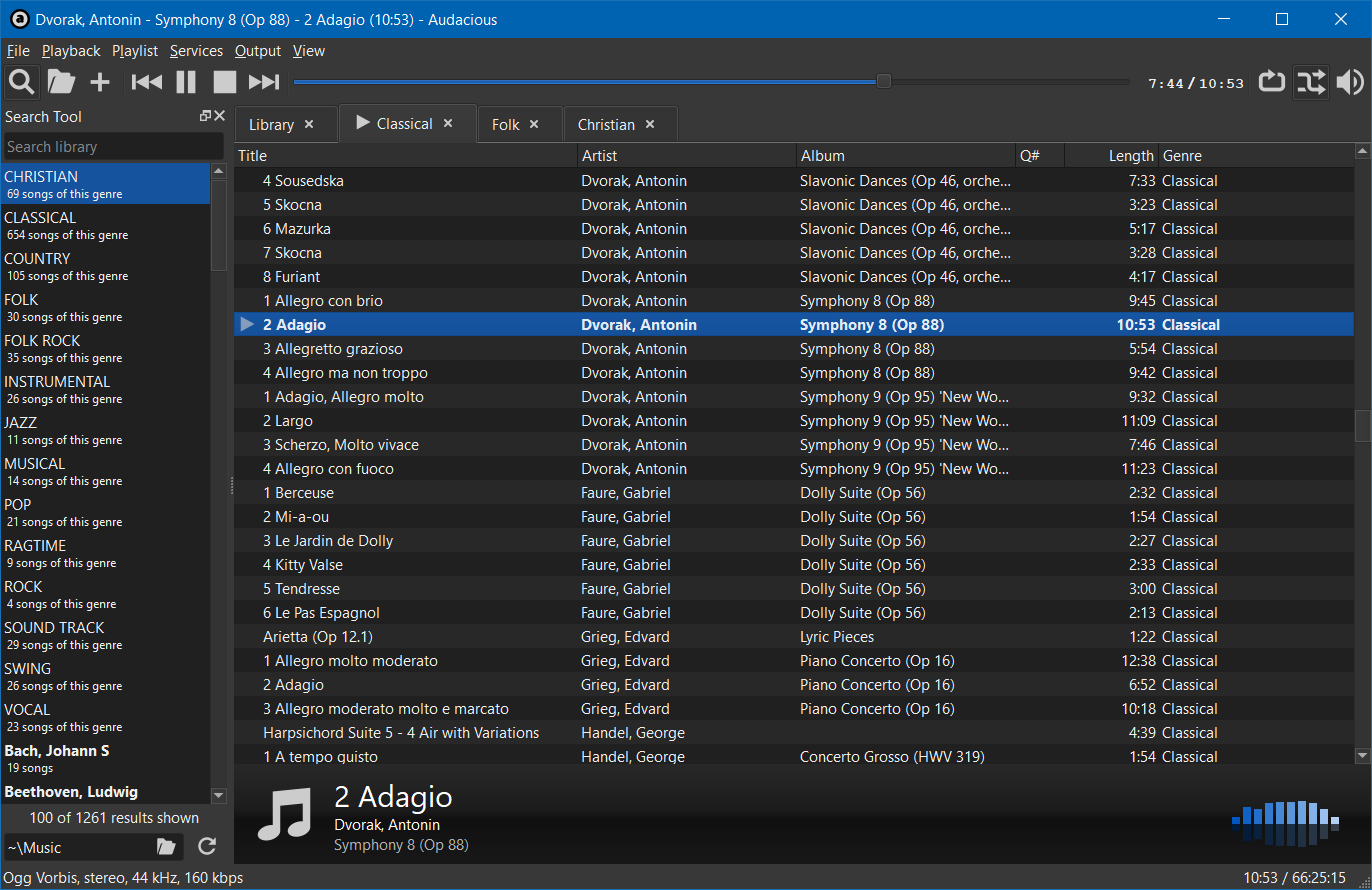1372x890 pixels.
Task: Open the volume speaker control
Action: [1350, 82]
